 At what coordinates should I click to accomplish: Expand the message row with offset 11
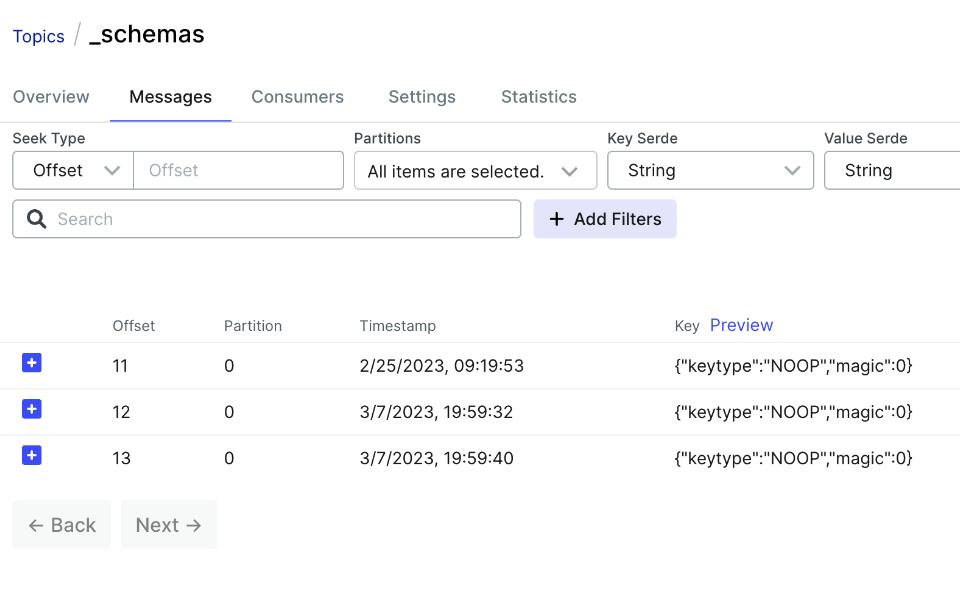coord(32,363)
